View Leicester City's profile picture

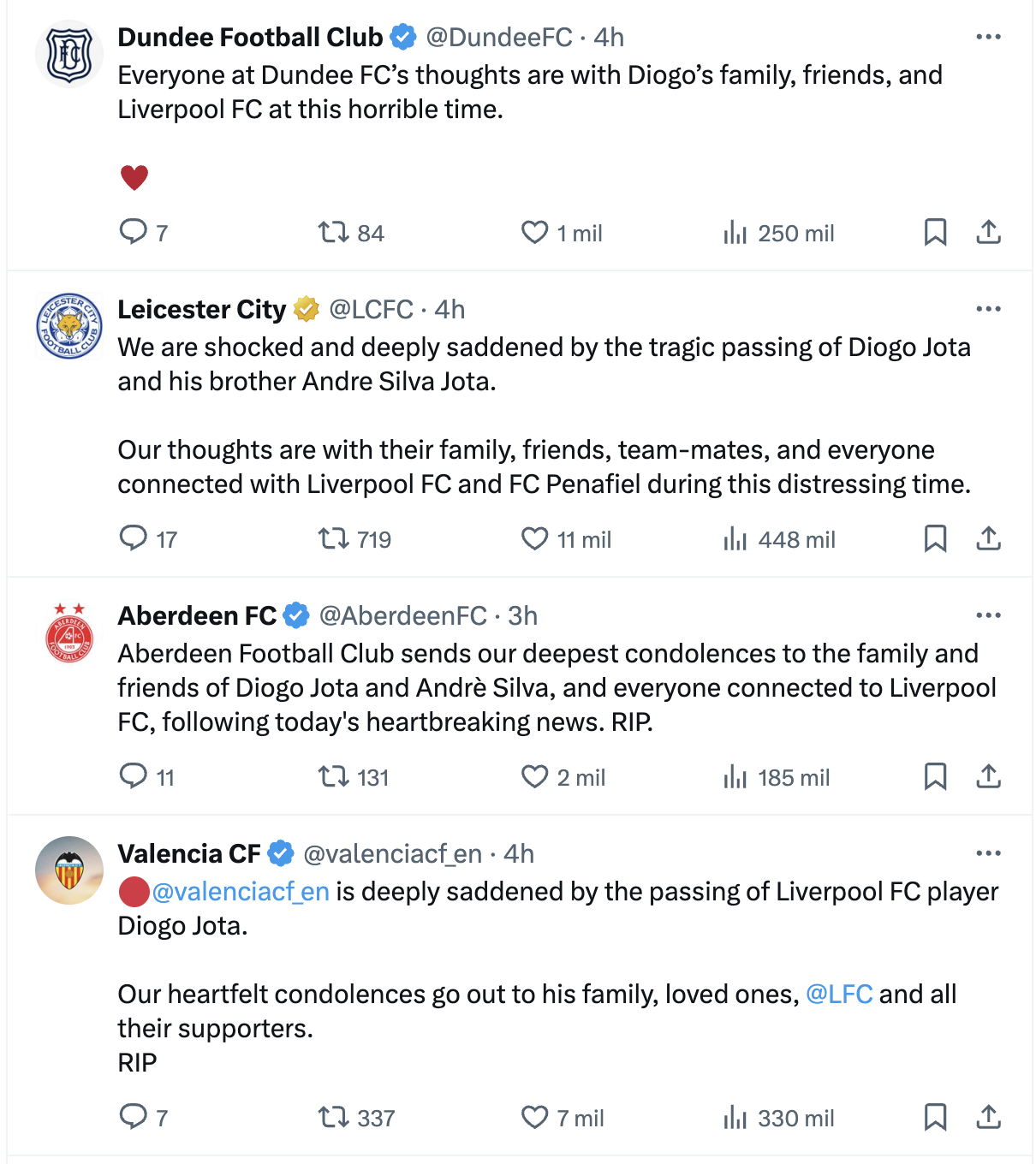pyautogui.click(x=69, y=326)
